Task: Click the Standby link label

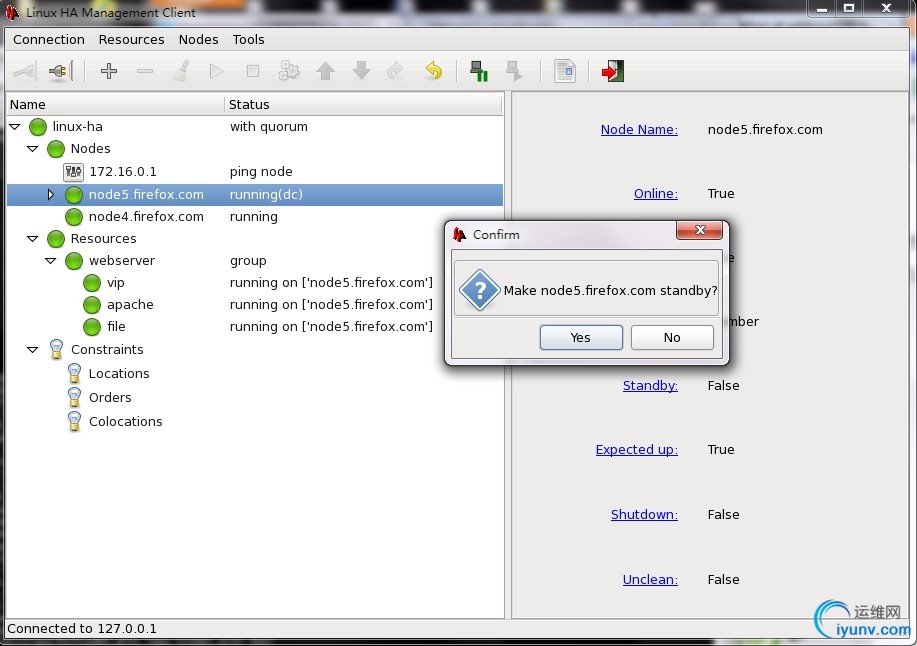Action: click(650, 386)
